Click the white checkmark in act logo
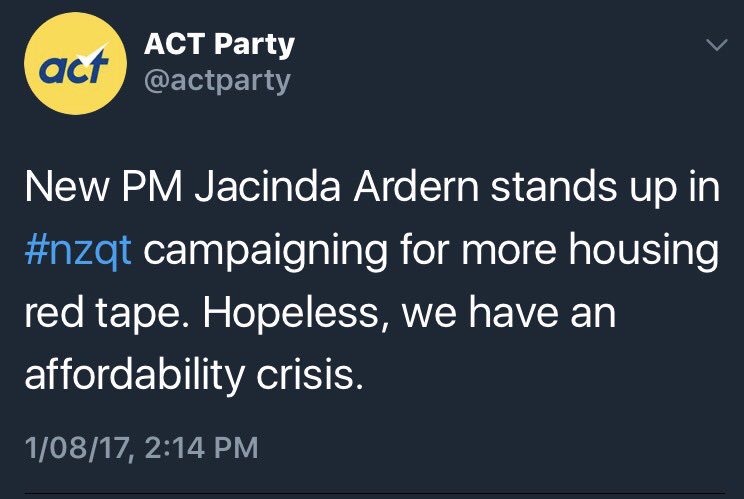Viewport: 744px width, 499px height. pos(93,54)
